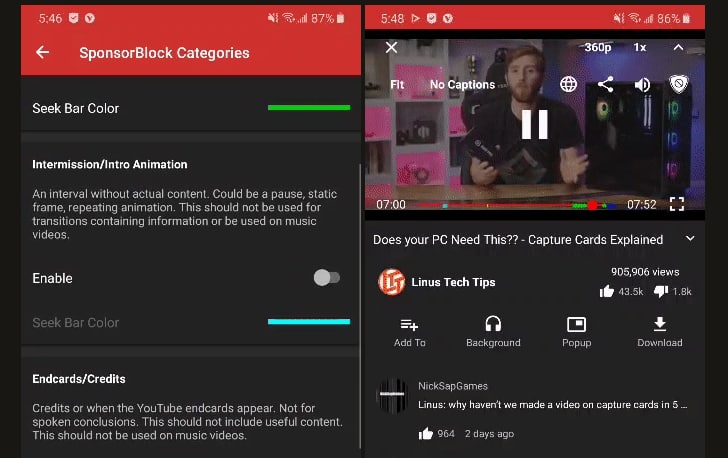Collapse the player's top controls chevron

(678, 47)
